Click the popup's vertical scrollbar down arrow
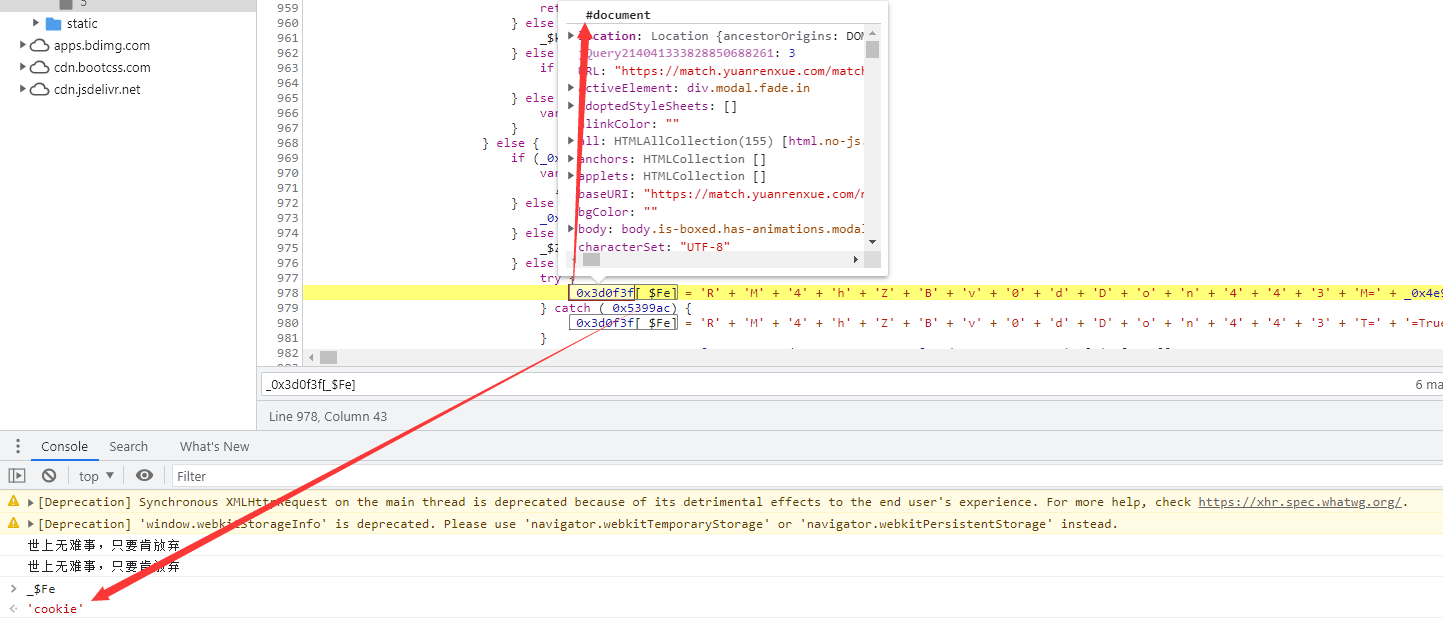1443x620 pixels. tap(872, 242)
